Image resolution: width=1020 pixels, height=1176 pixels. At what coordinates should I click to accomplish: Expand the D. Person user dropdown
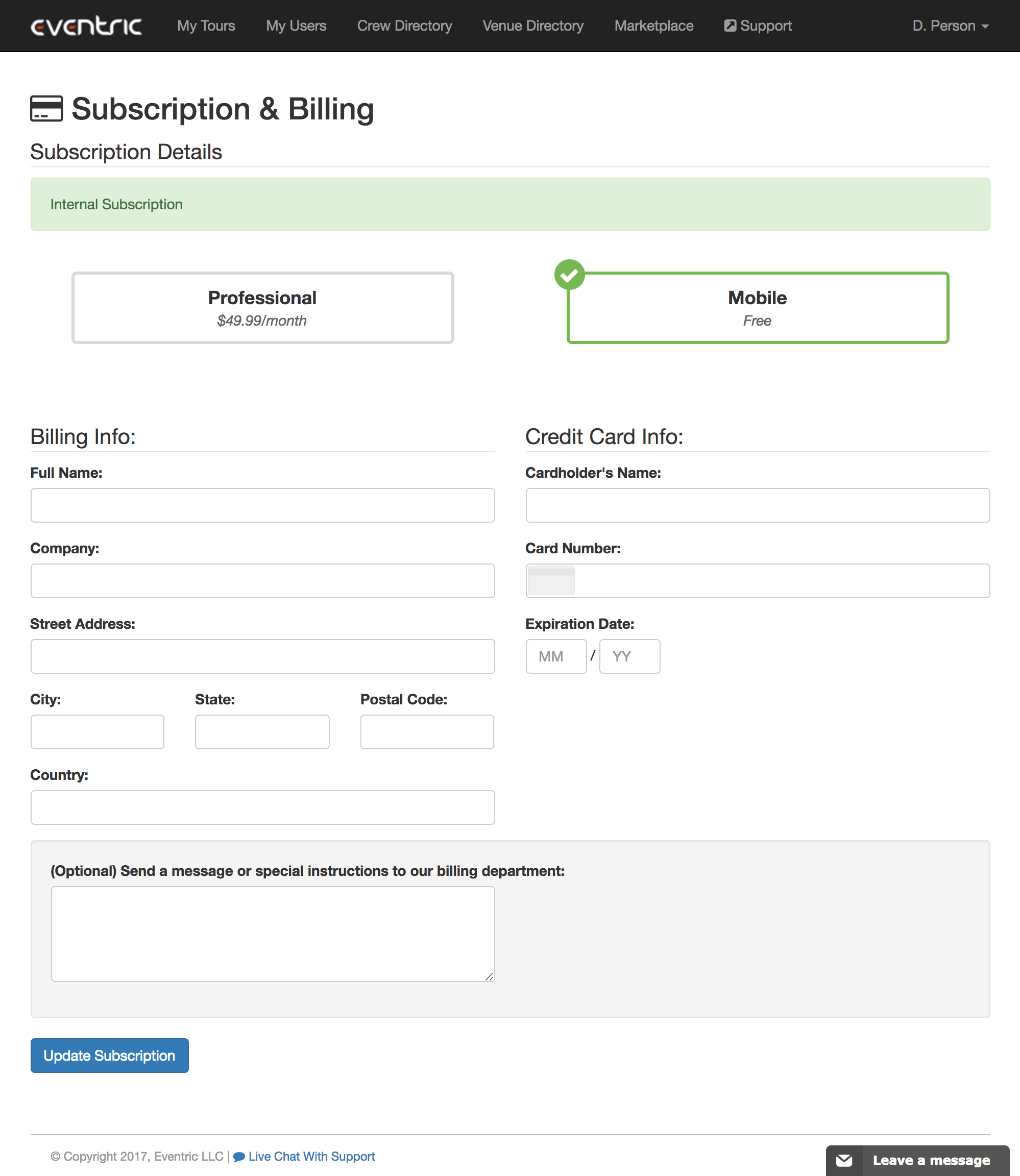click(950, 26)
